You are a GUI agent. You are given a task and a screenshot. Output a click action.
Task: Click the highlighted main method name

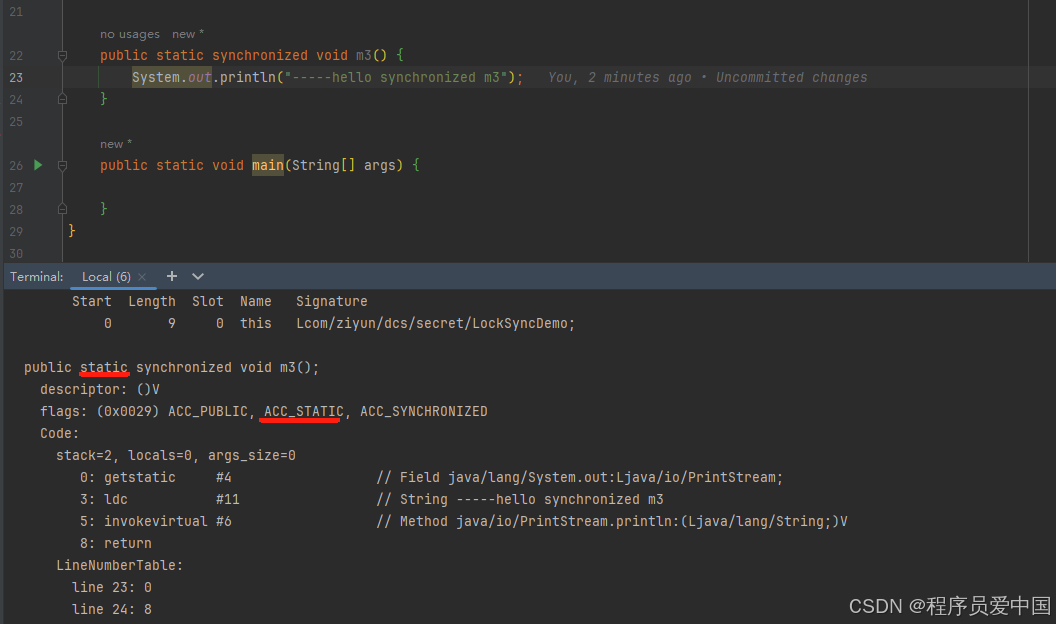tap(268, 165)
